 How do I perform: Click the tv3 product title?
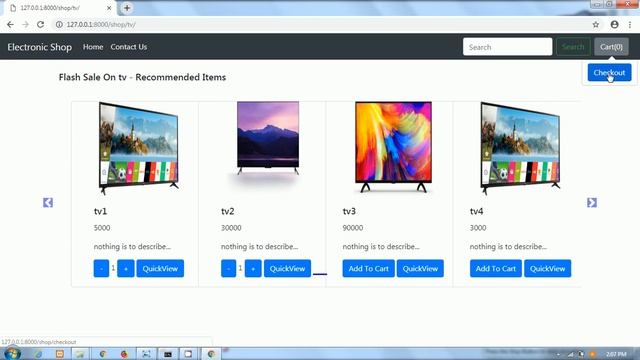(349, 211)
